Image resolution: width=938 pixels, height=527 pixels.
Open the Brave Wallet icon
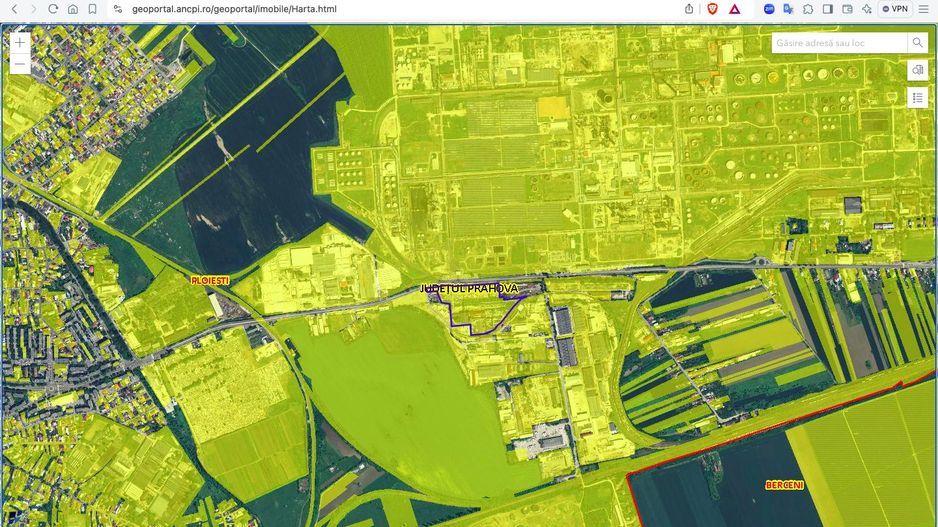[847, 9]
